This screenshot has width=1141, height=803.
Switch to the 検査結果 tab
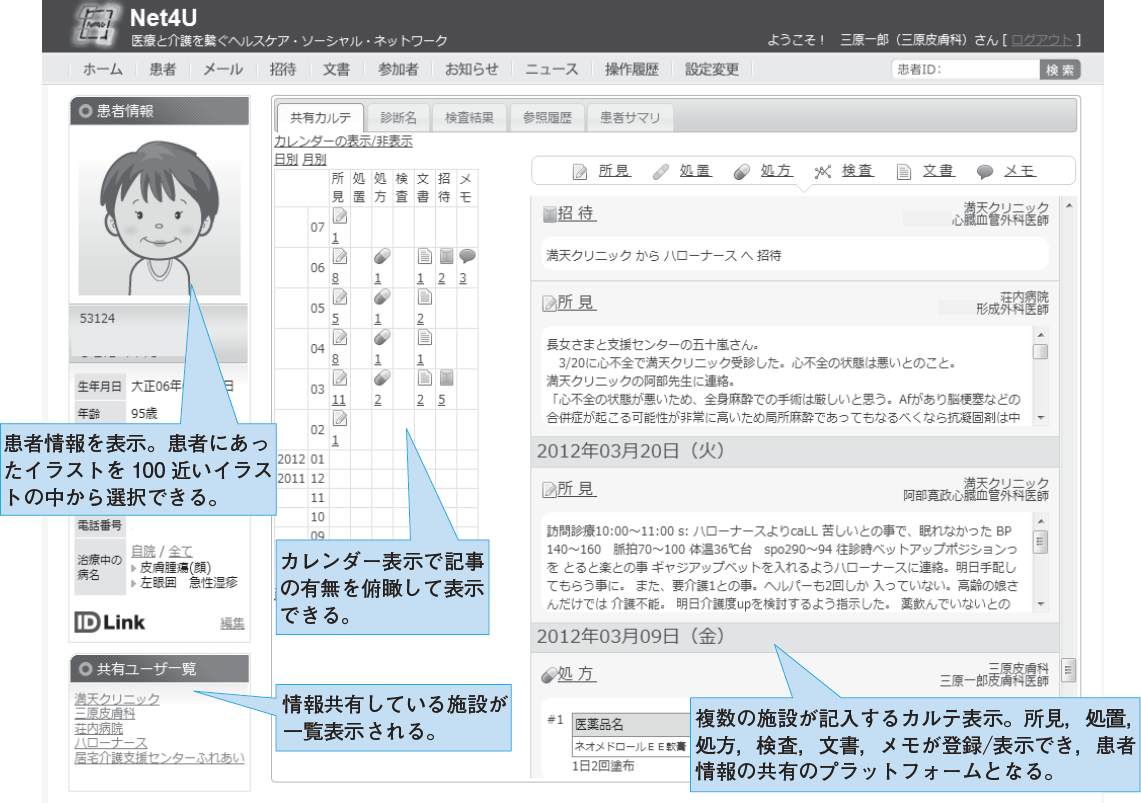469,117
